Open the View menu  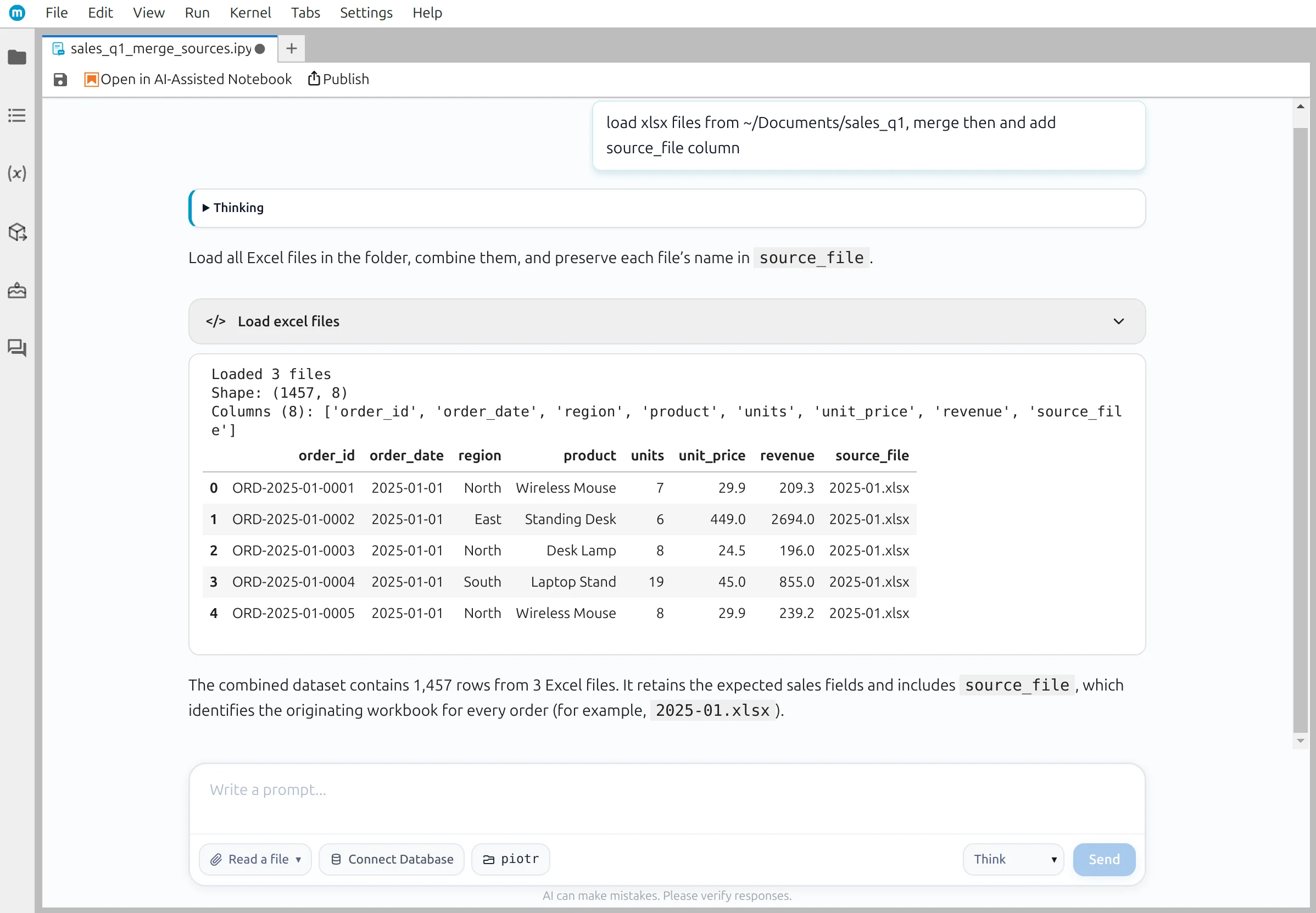149,13
